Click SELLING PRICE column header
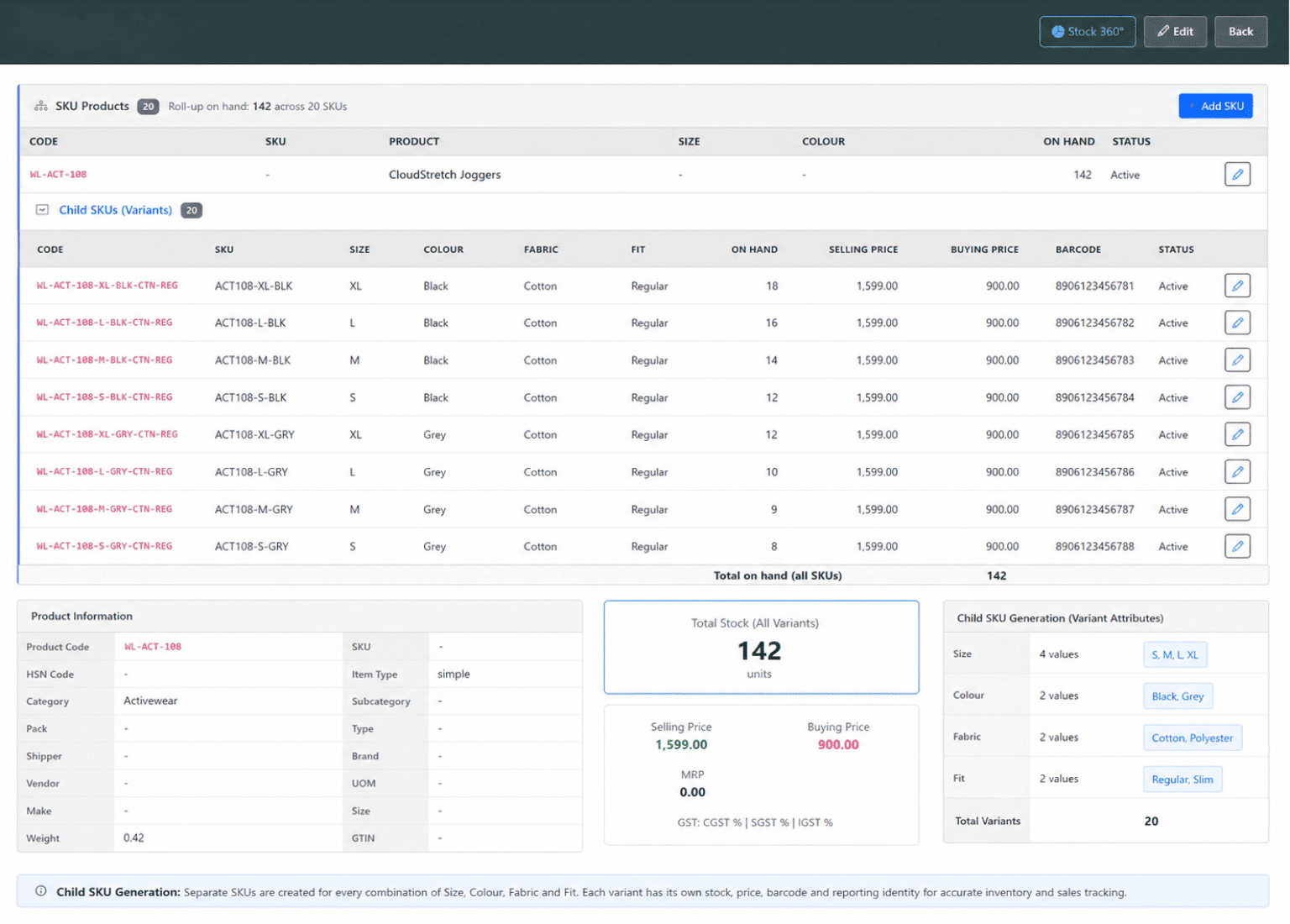The width and height of the screenshot is (1290, 924). point(863,249)
